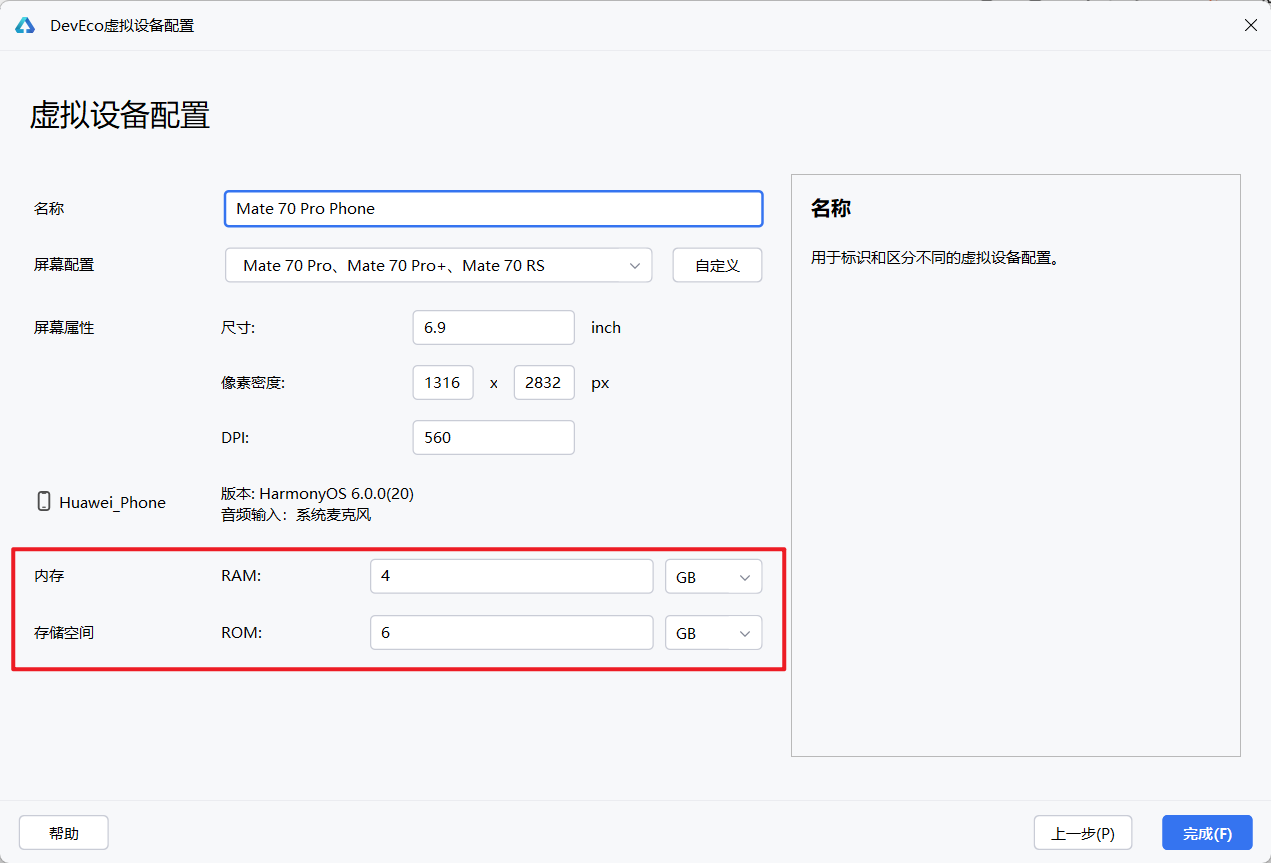Click the 音频输入：系统麦克风 text
Viewport: 1271px width, 863px height.
click(x=296, y=515)
